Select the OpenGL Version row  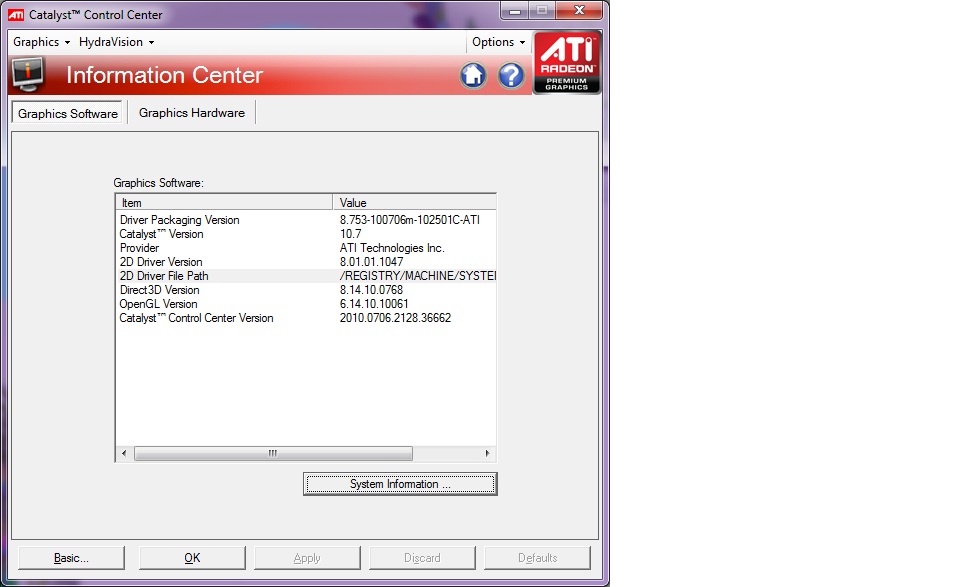[306, 304]
